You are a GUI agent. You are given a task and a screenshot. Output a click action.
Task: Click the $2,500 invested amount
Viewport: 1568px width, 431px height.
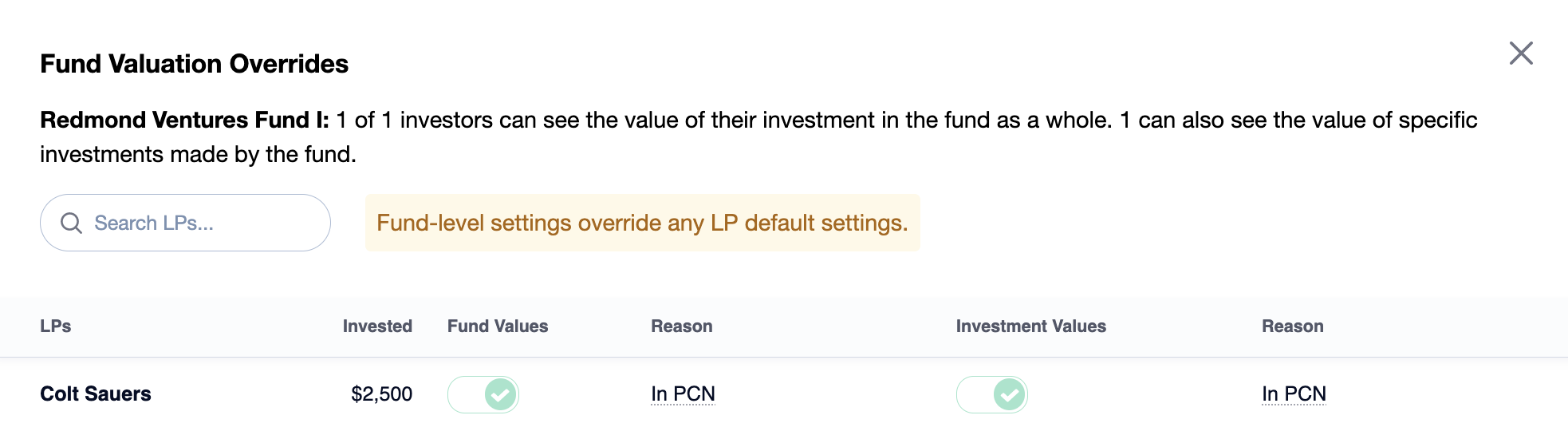coord(382,393)
